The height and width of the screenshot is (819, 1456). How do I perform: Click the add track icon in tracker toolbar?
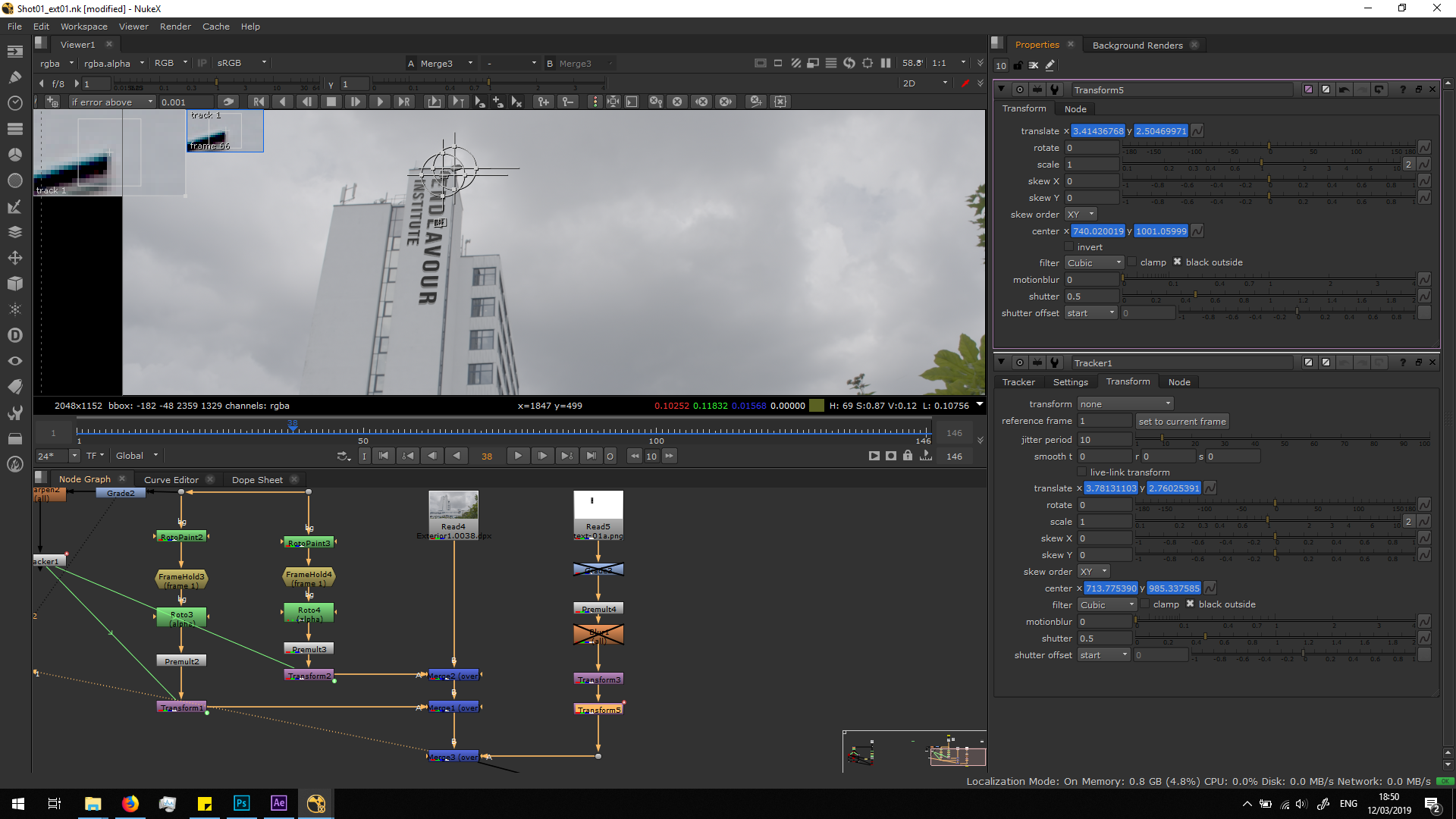(x=52, y=102)
